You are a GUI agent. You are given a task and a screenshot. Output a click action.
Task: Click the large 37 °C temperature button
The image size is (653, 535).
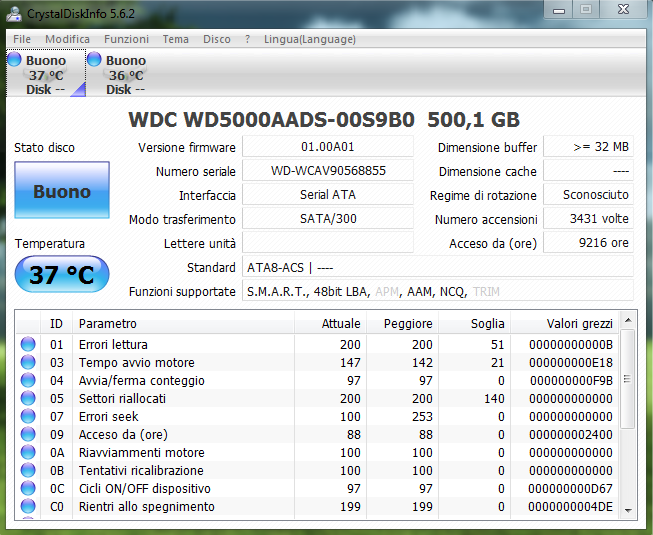pos(62,274)
